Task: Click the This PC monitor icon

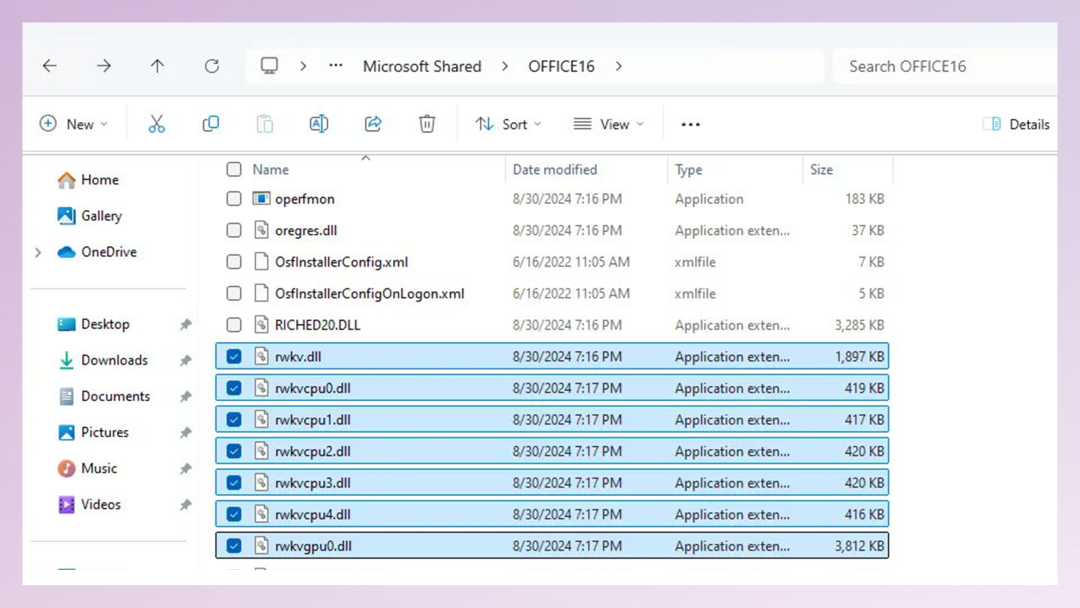Action: point(269,66)
